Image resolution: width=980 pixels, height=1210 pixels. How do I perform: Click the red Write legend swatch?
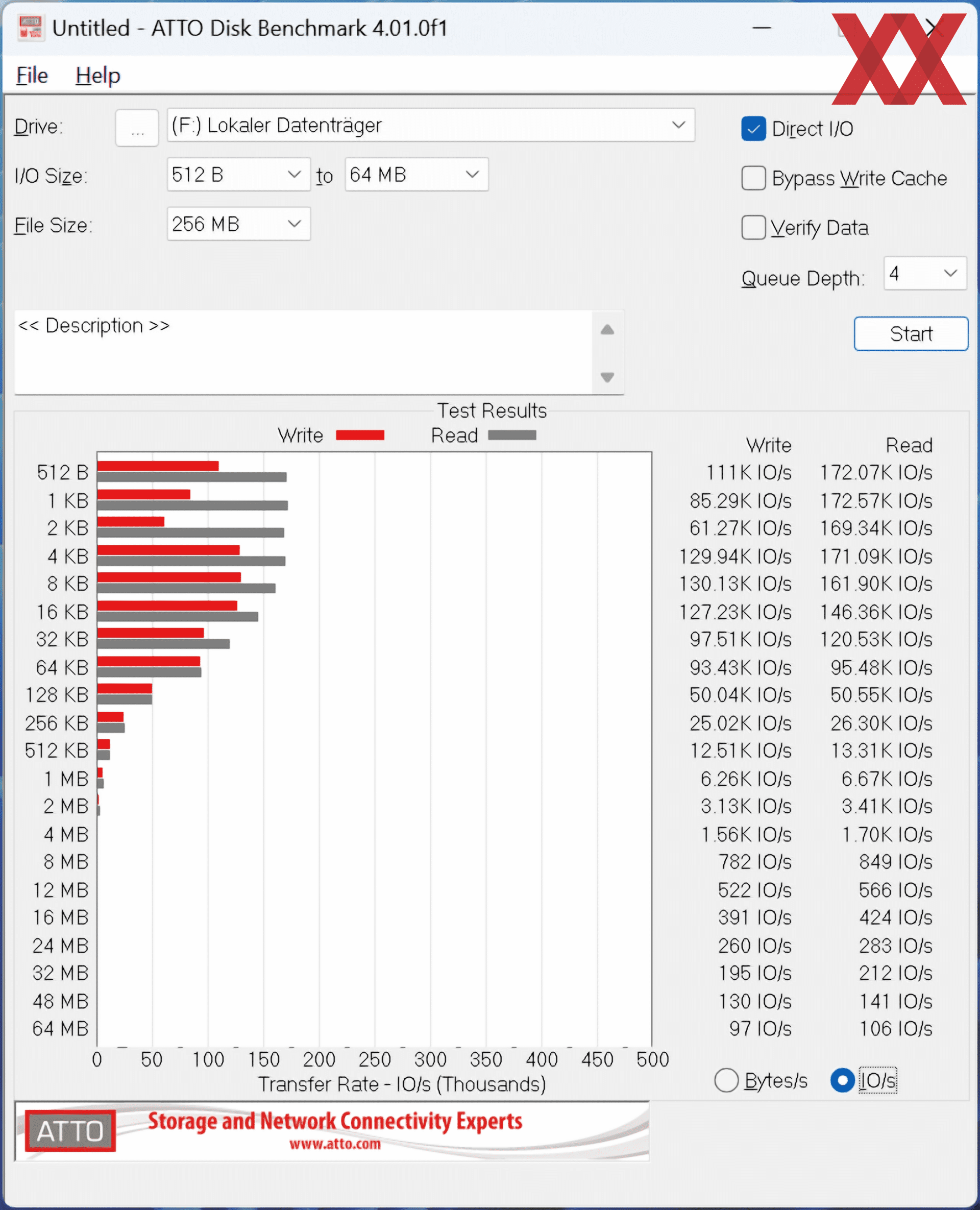click(360, 435)
